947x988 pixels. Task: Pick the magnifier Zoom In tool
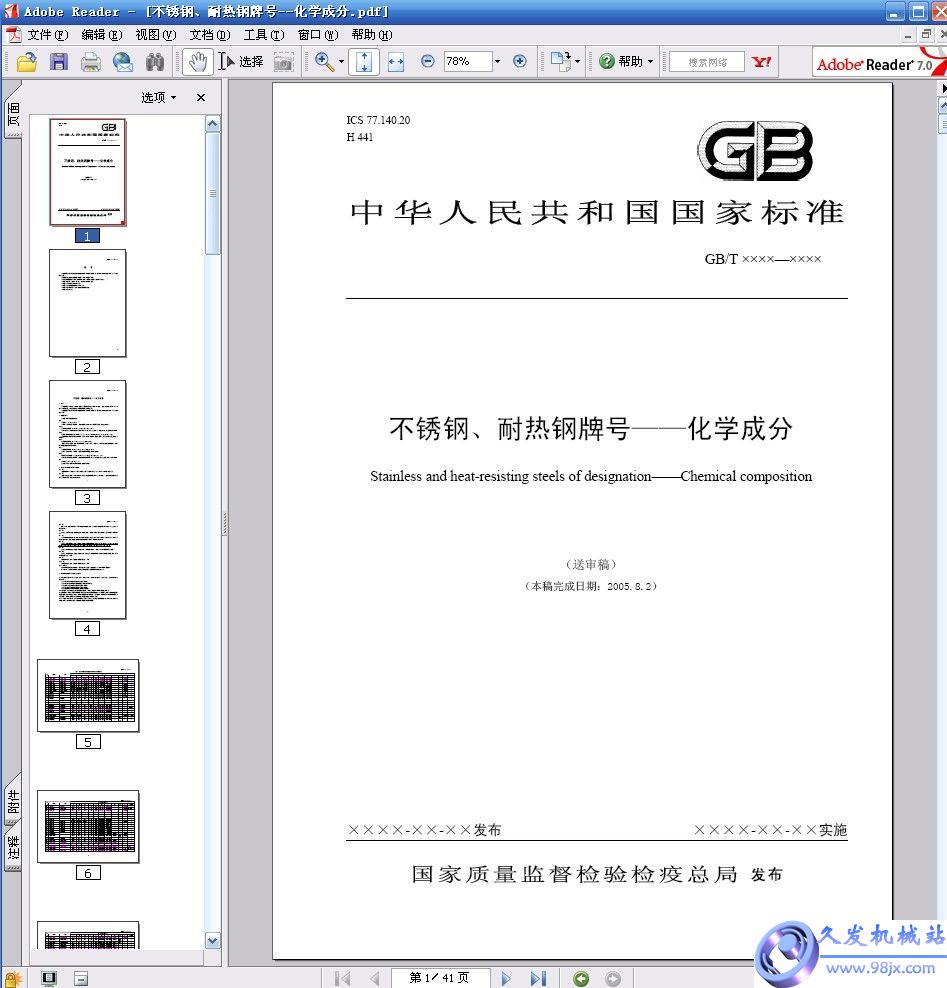click(x=324, y=61)
